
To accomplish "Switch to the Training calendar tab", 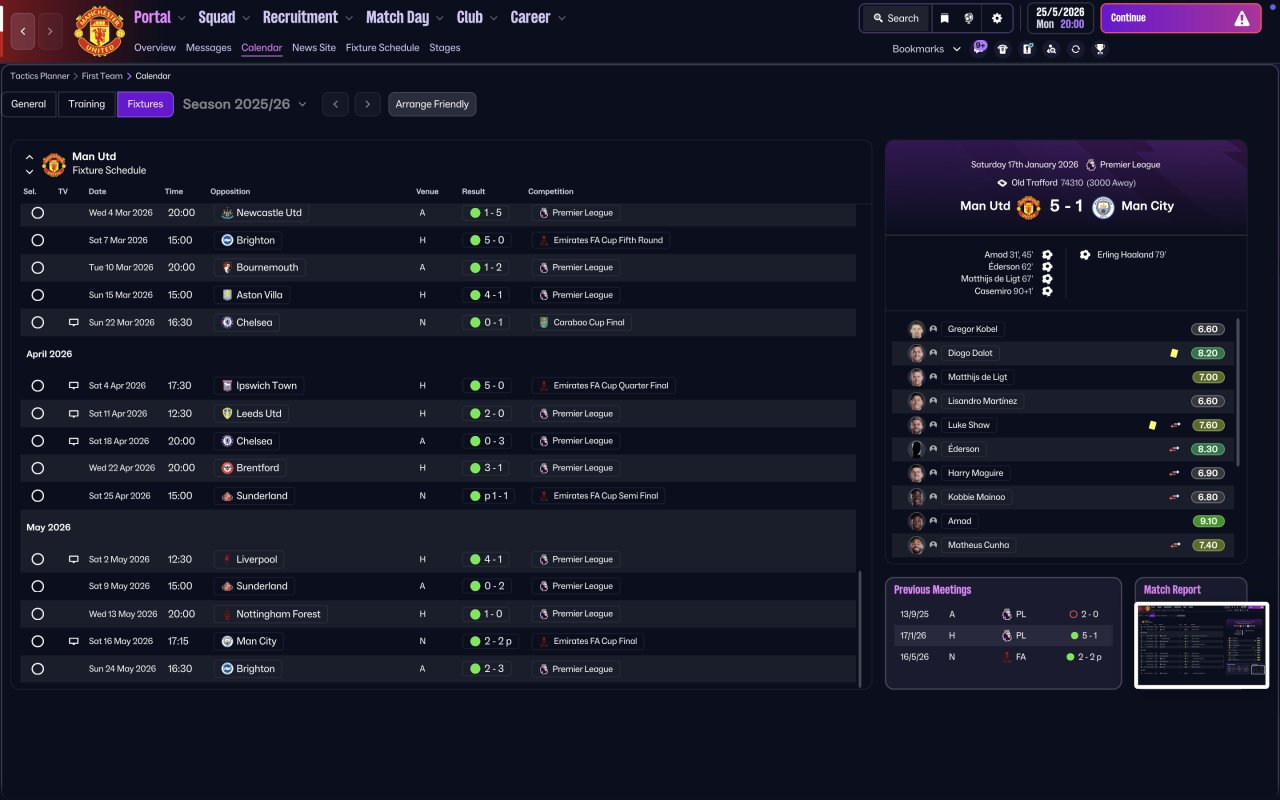I will tap(87, 104).
